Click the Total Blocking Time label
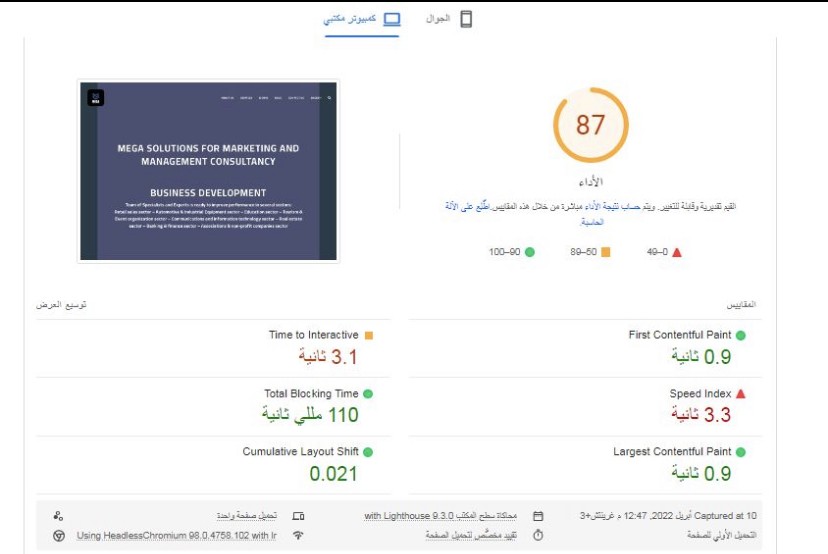828x554 pixels. tap(311, 393)
